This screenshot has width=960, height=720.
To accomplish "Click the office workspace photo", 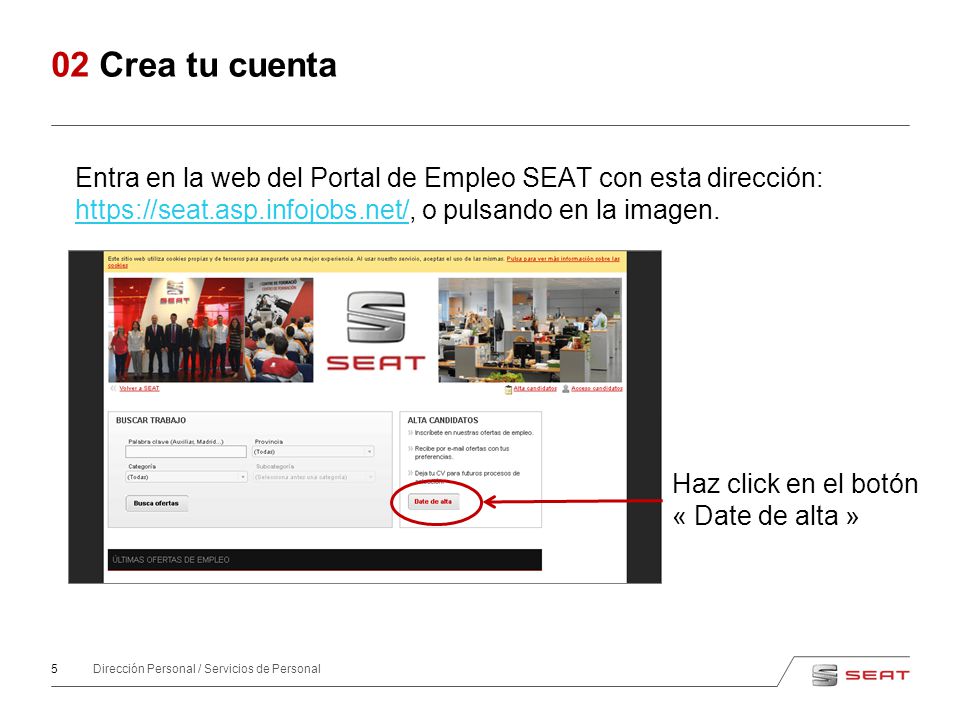I will 530,330.
